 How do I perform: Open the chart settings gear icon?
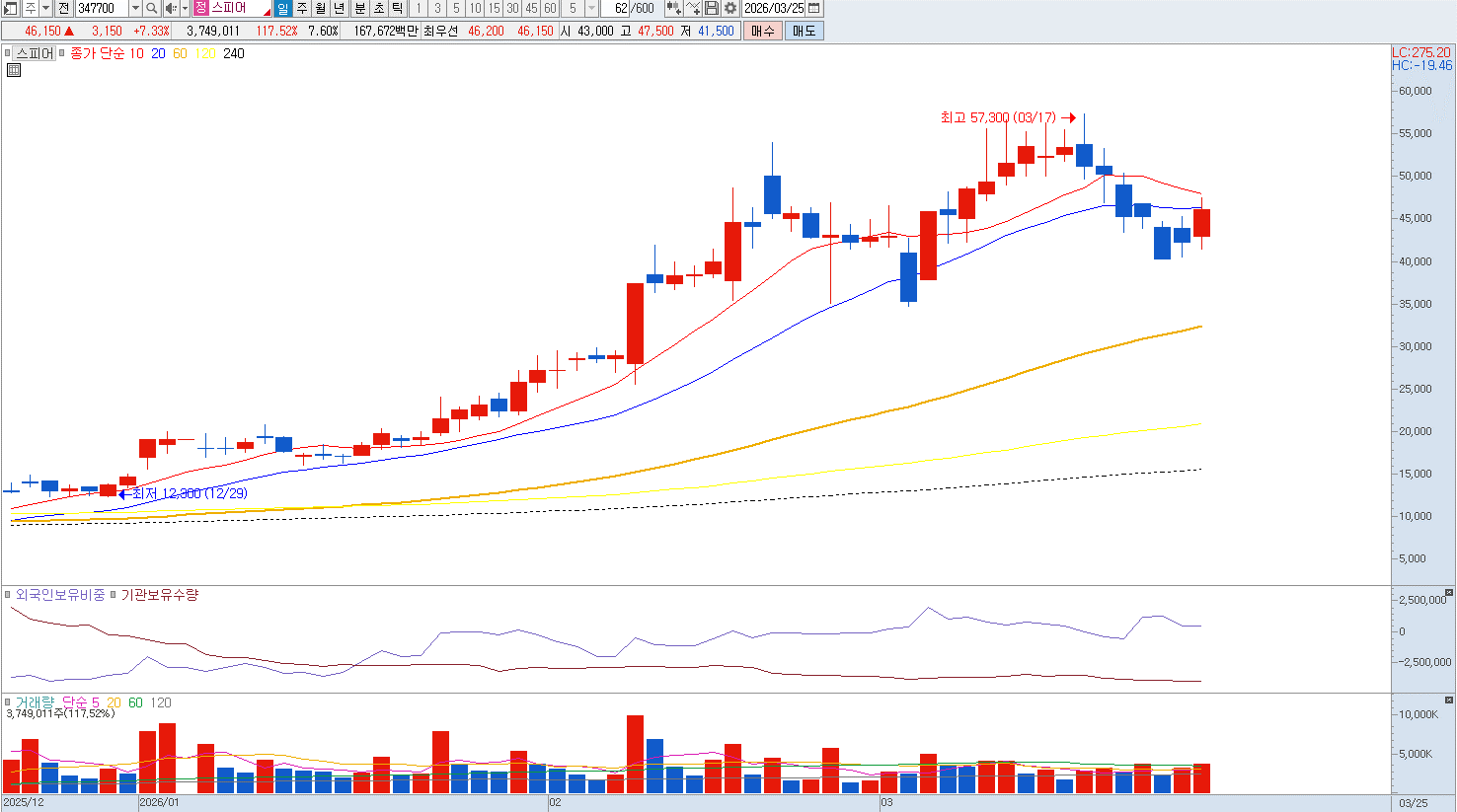point(729,8)
